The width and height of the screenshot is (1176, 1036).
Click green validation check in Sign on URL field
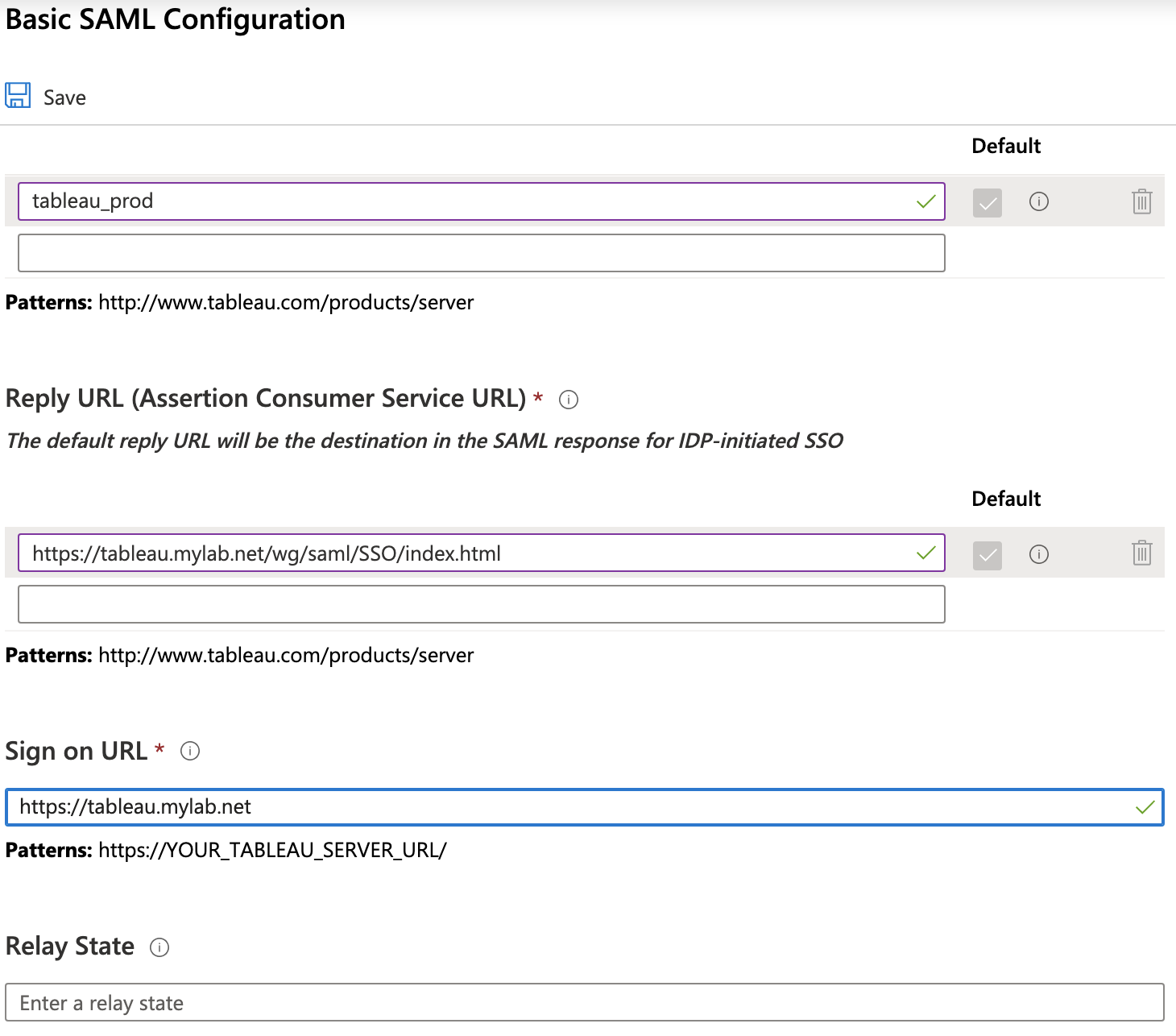(1145, 807)
